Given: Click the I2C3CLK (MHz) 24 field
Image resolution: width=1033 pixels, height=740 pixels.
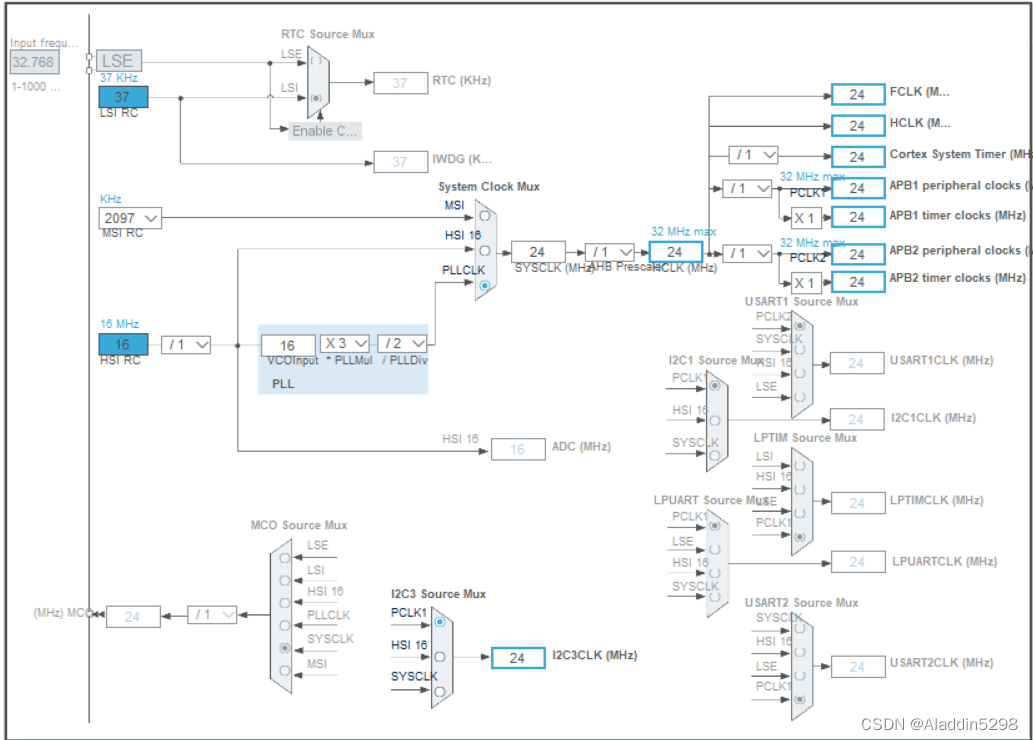Looking at the screenshot, I should pyautogui.click(x=518, y=658).
